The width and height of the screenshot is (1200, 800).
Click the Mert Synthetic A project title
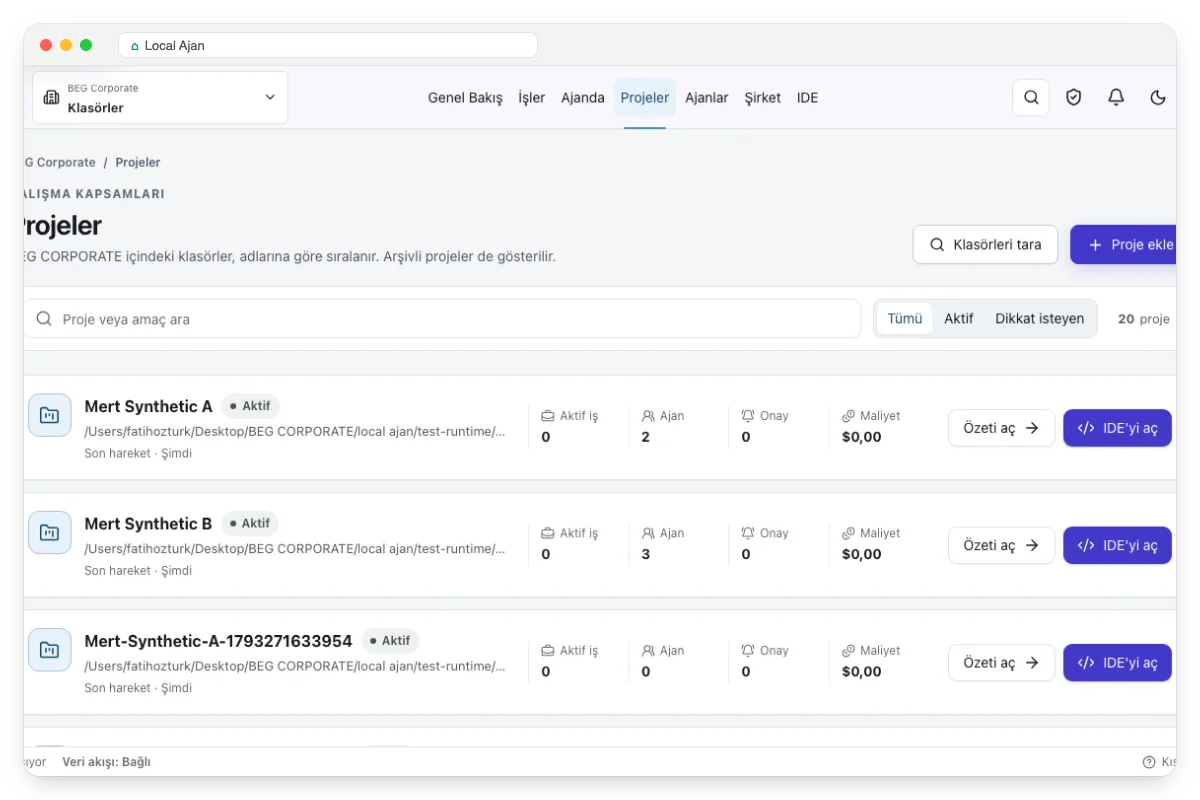click(149, 406)
